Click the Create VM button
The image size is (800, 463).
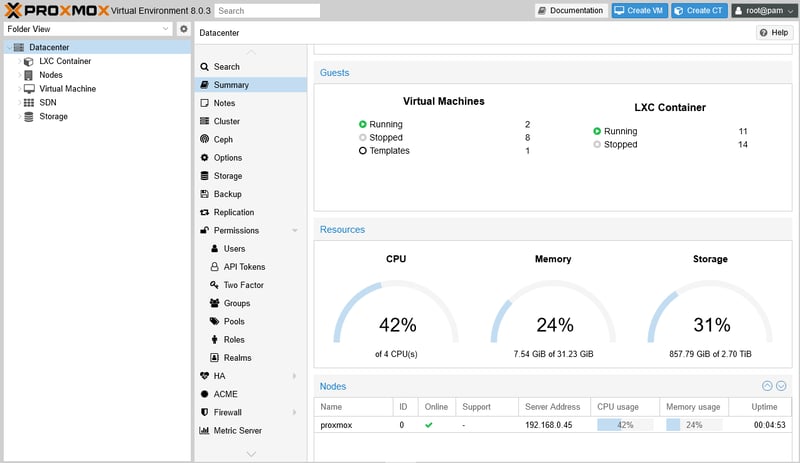638,10
